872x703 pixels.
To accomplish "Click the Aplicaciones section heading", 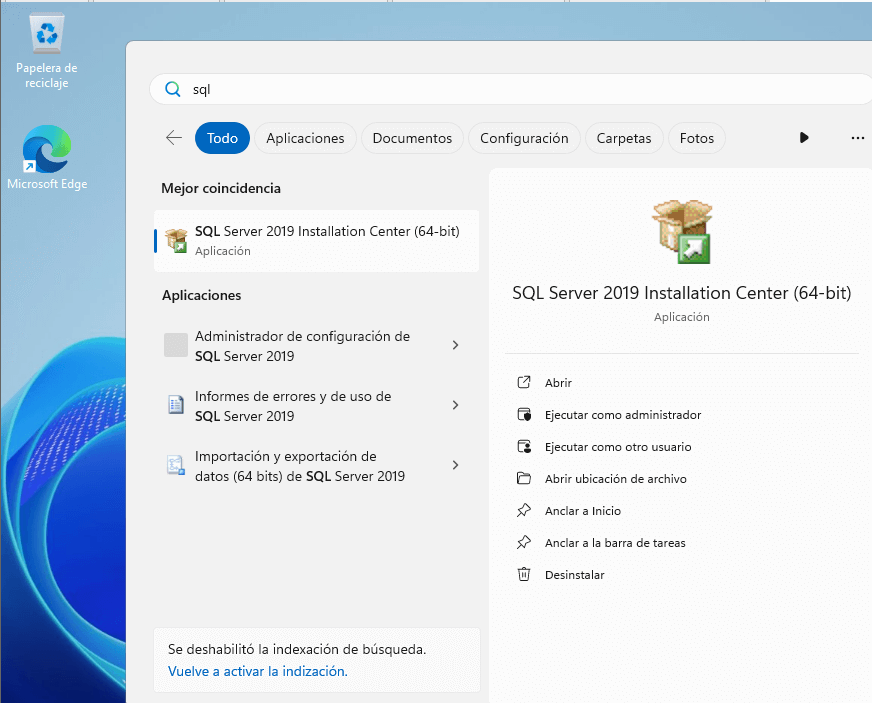I will pyautogui.click(x=201, y=295).
